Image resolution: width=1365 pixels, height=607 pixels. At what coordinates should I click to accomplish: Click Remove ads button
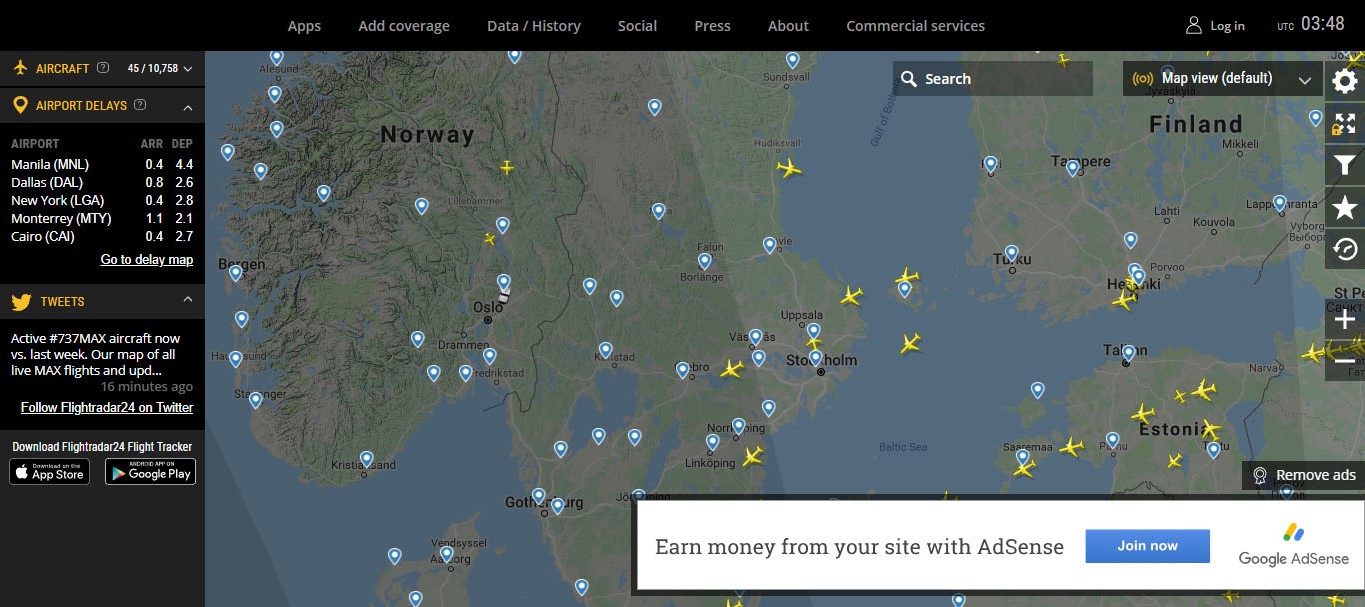tap(1303, 476)
